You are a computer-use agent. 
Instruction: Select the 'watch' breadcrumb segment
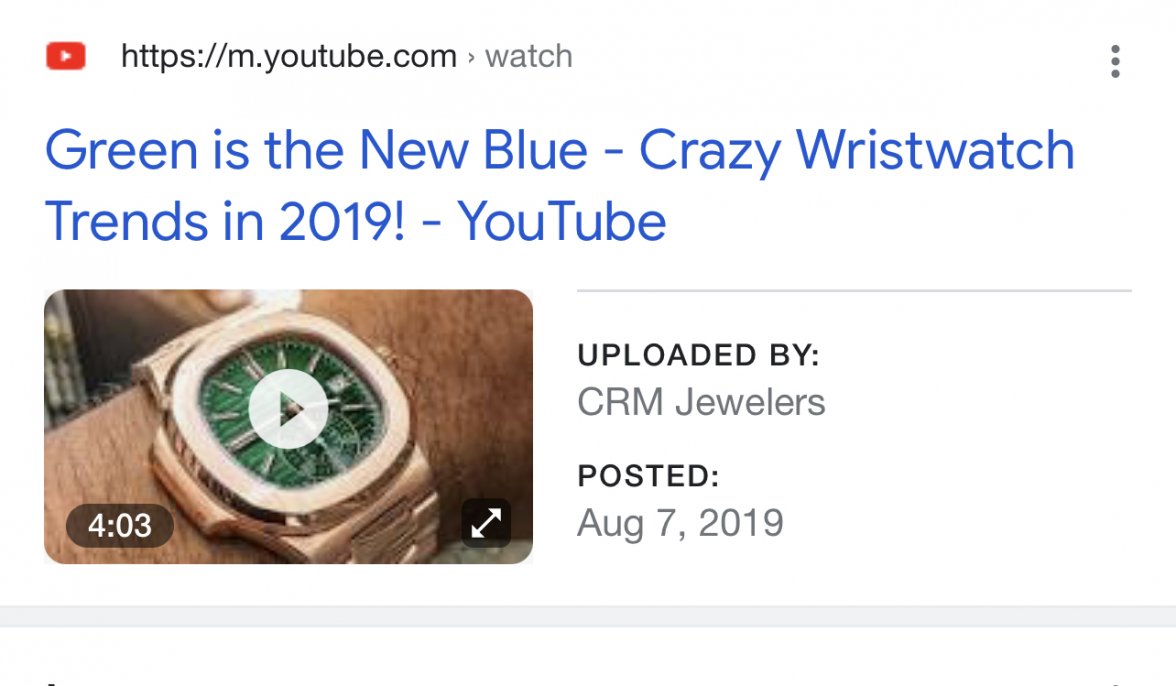(x=529, y=56)
